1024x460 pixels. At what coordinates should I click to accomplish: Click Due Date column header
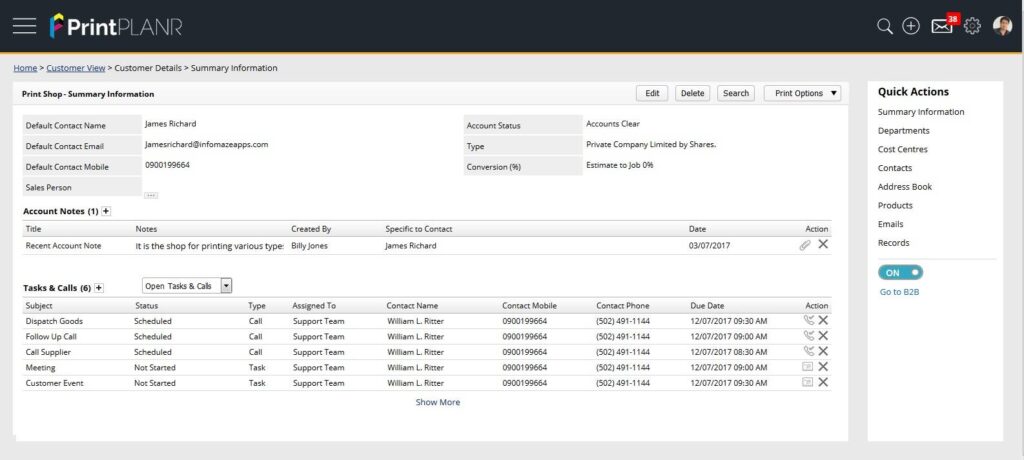click(707, 306)
